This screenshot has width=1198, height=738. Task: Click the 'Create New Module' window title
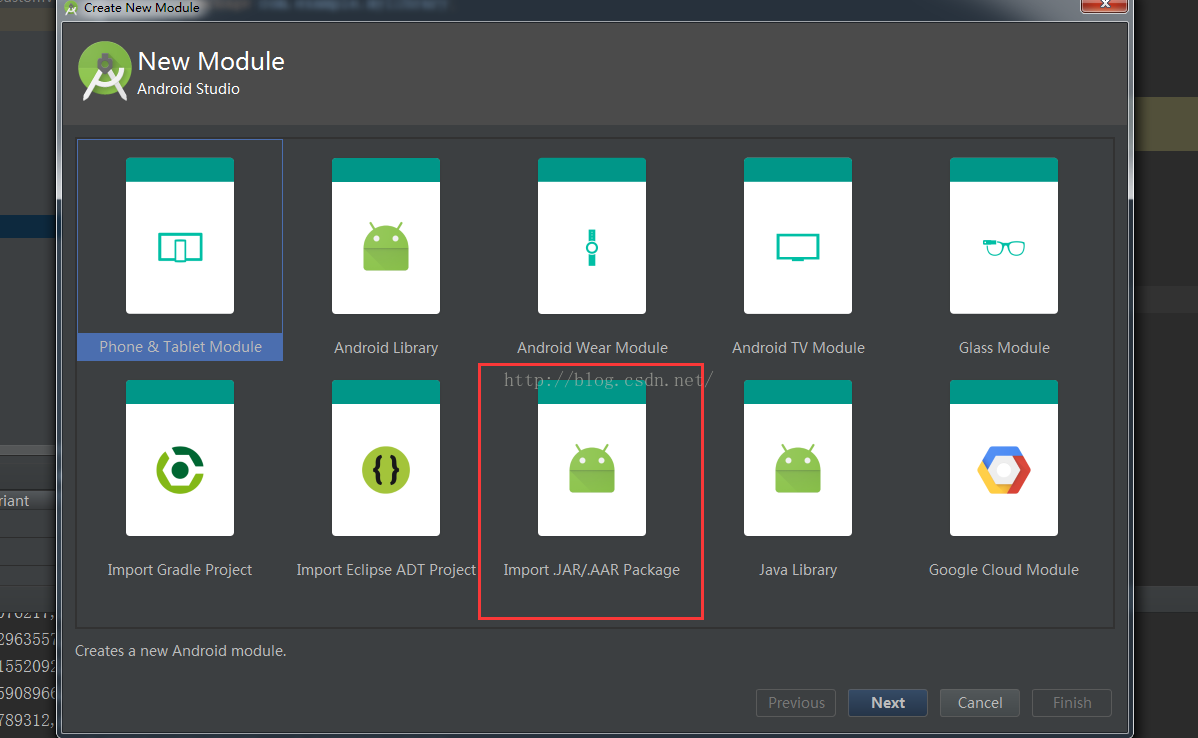141,8
